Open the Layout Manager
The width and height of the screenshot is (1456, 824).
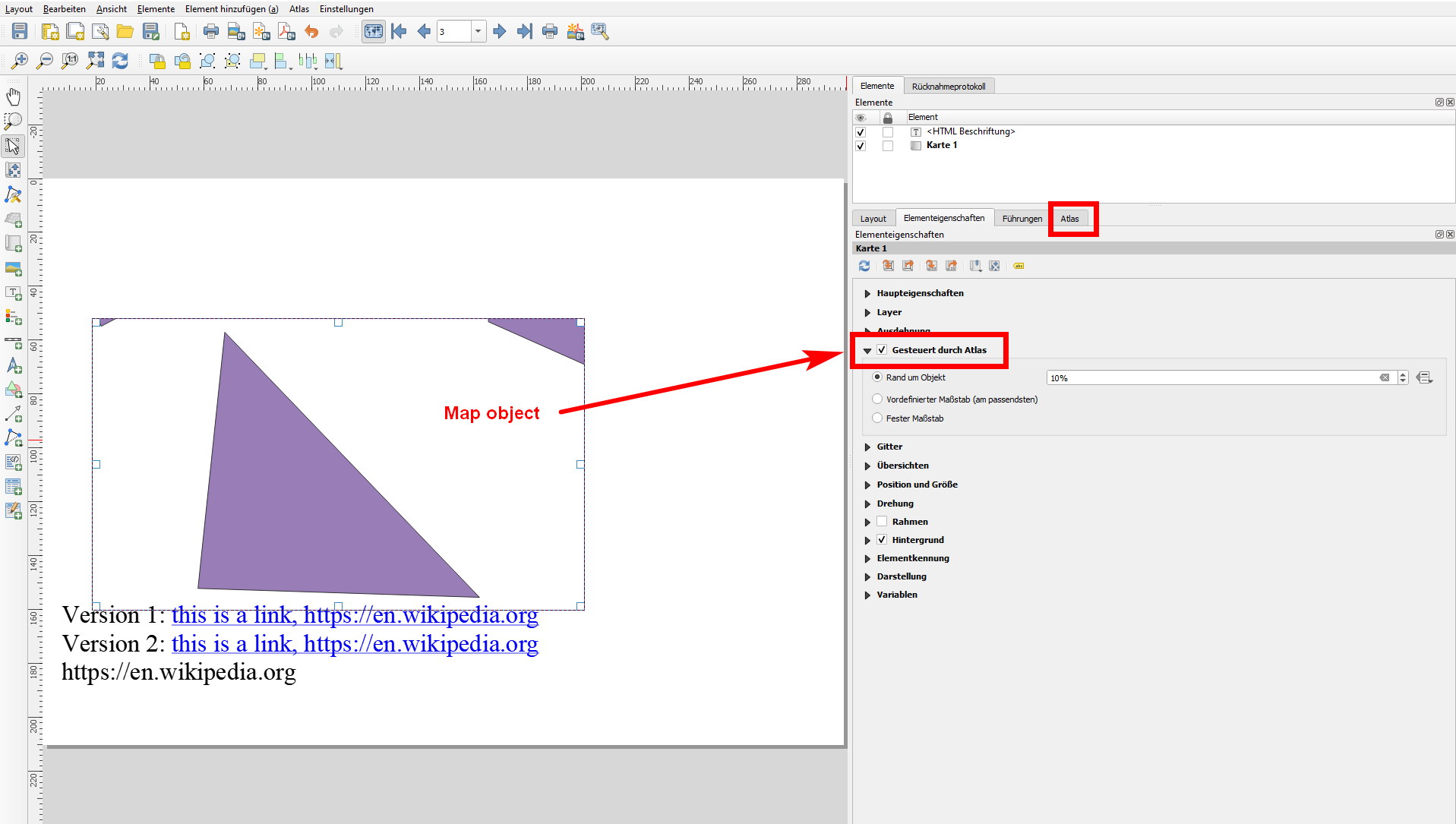100,31
